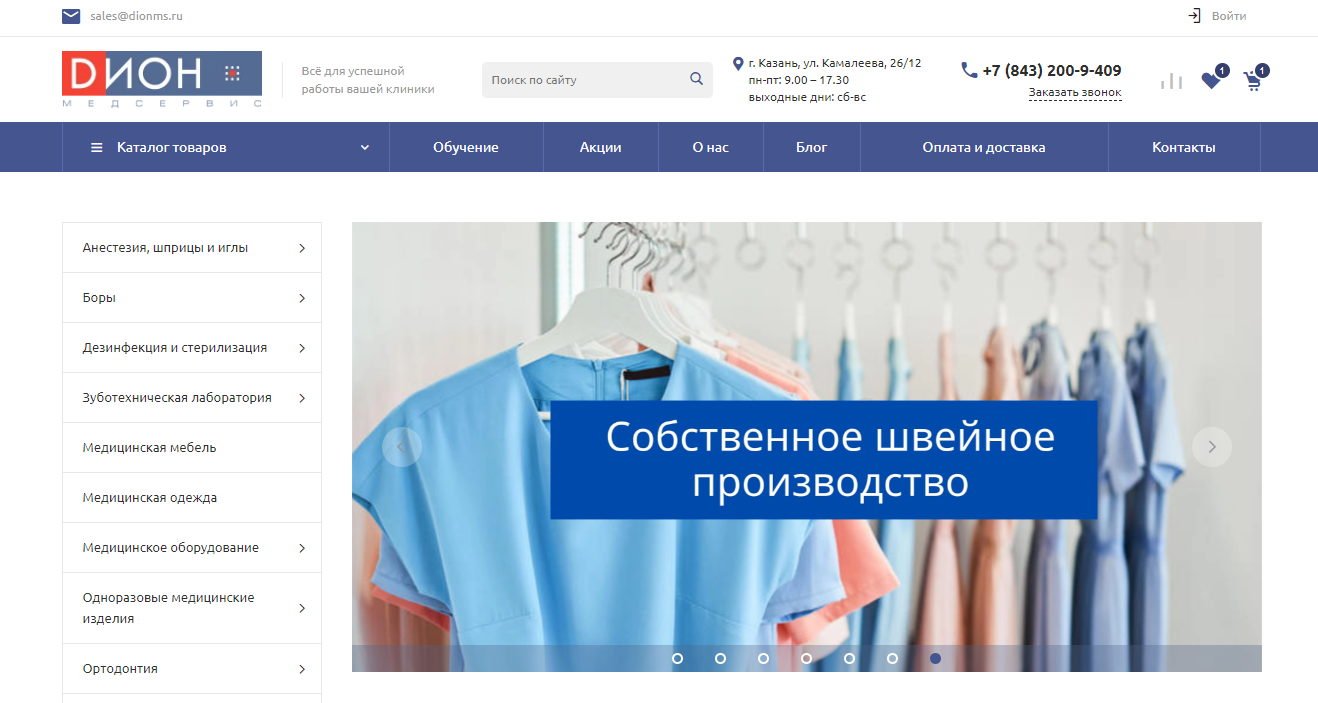The width and height of the screenshot is (1318, 703).
Task: Click the Боры category text
Action: click(x=99, y=298)
